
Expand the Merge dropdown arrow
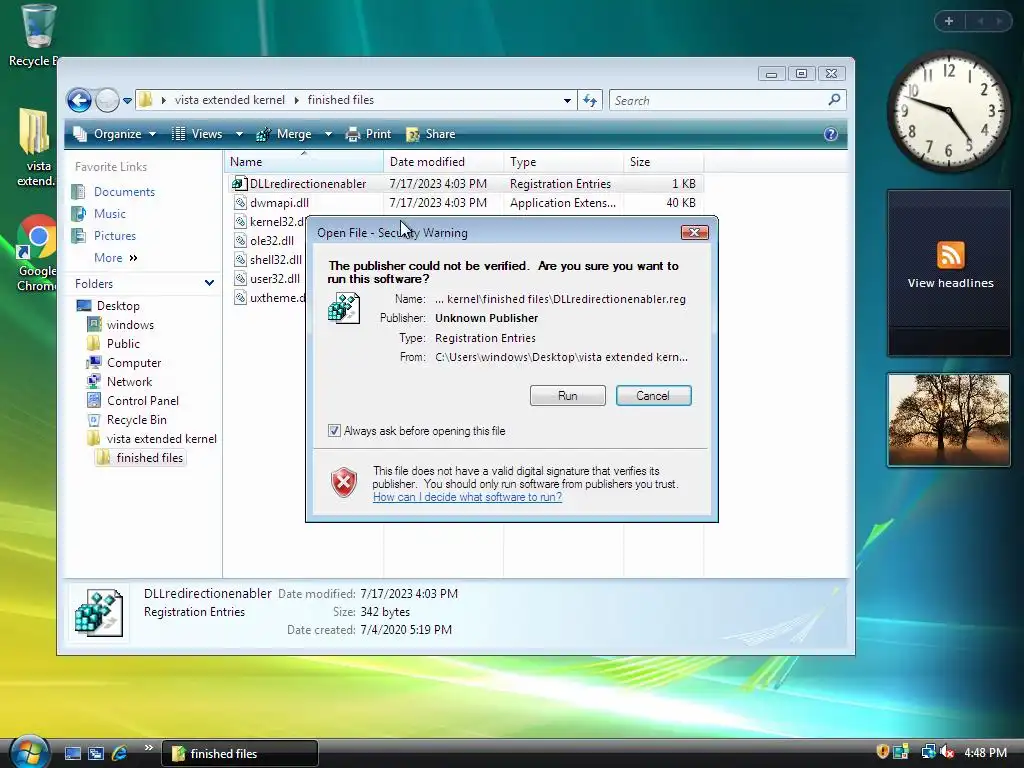click(328, 134)
